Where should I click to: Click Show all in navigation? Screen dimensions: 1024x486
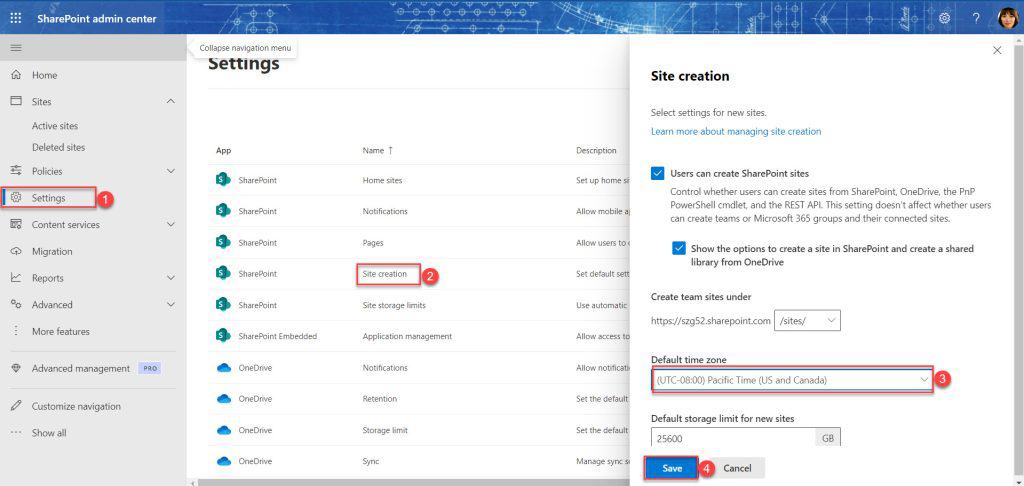[x=49, y=433]
